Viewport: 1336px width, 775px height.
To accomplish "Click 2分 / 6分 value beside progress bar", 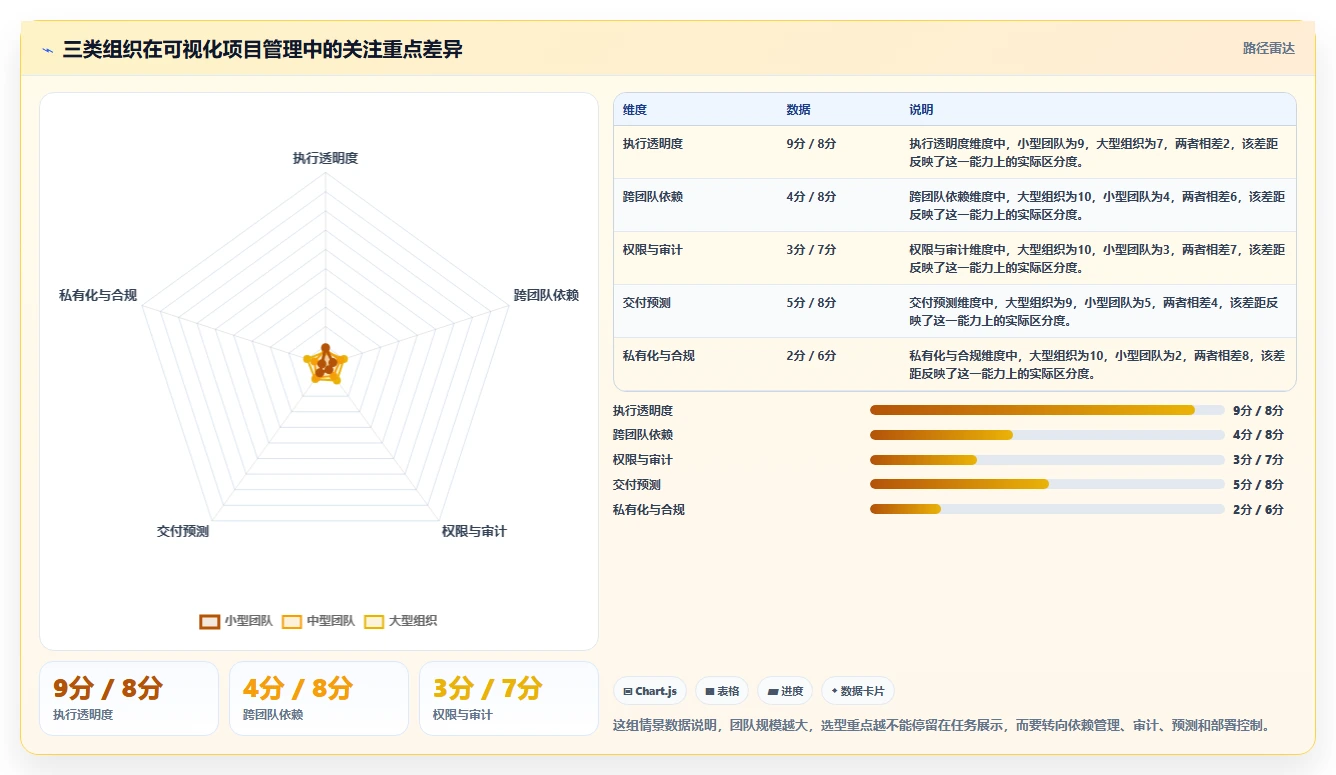I will (x=1258, y=509).
